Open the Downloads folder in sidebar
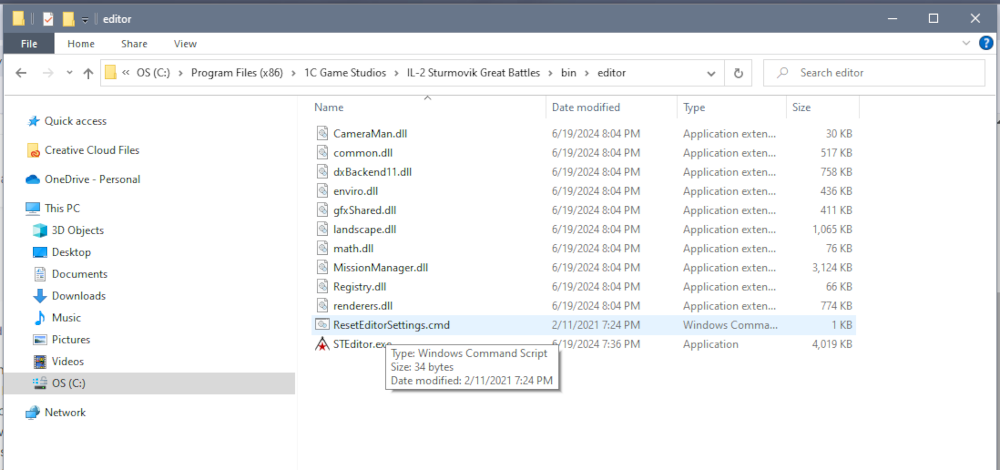This screenshot has height=470, width=1000. 79,296
